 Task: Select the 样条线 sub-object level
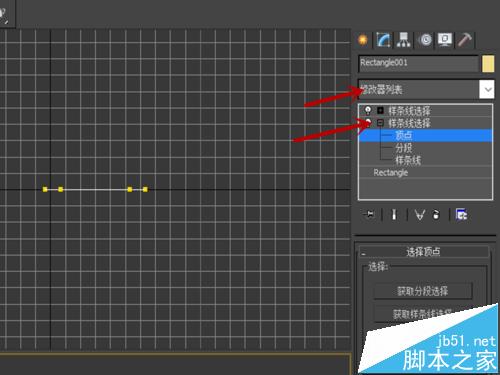coord(408,160)
